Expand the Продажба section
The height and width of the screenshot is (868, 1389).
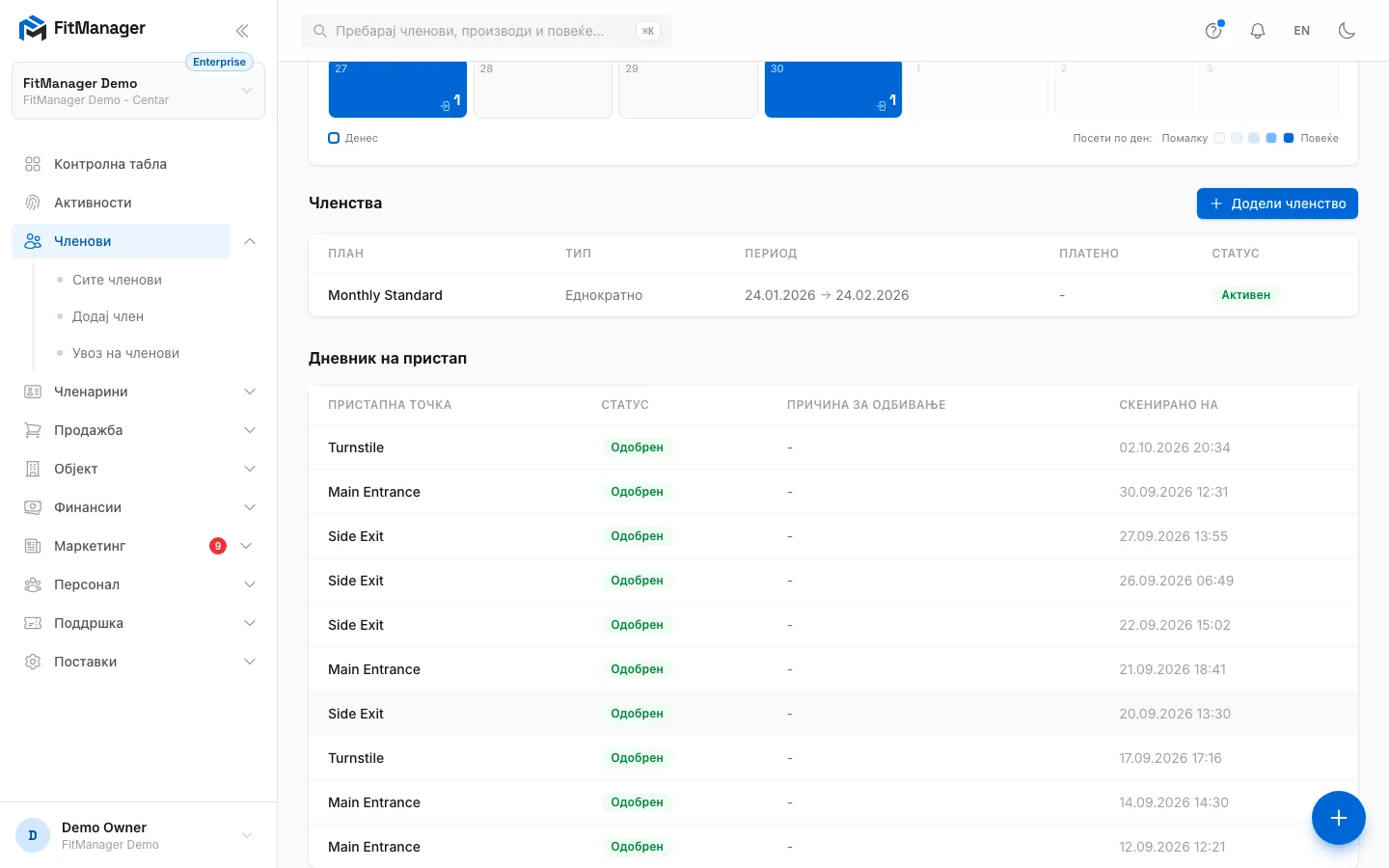250,430
